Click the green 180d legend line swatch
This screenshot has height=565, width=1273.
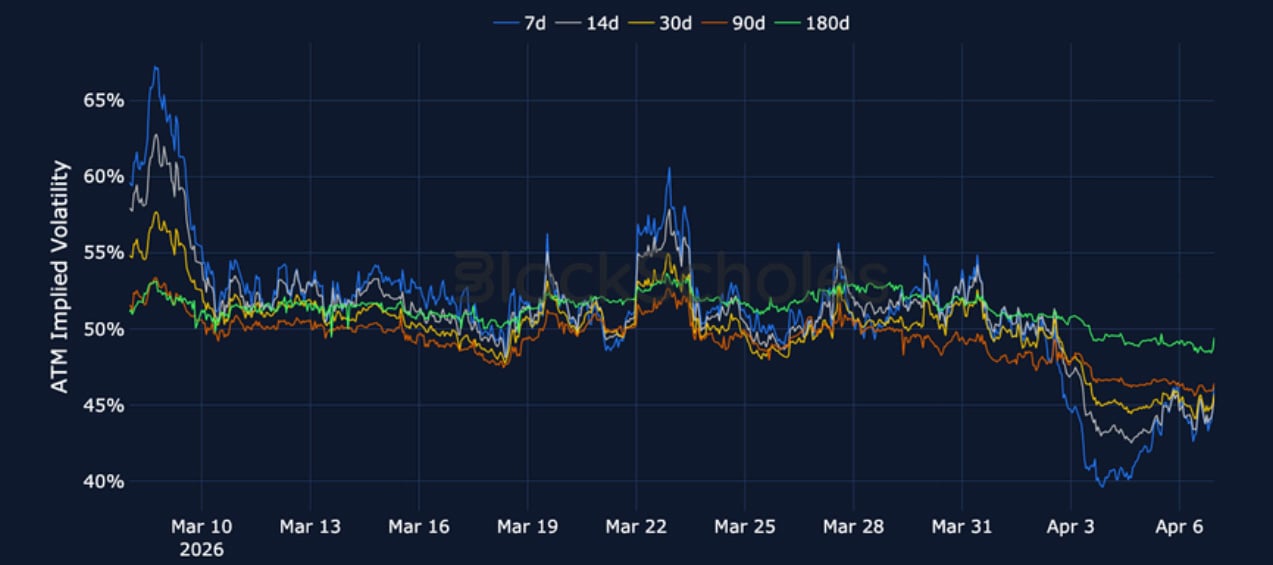click(786, 22)
